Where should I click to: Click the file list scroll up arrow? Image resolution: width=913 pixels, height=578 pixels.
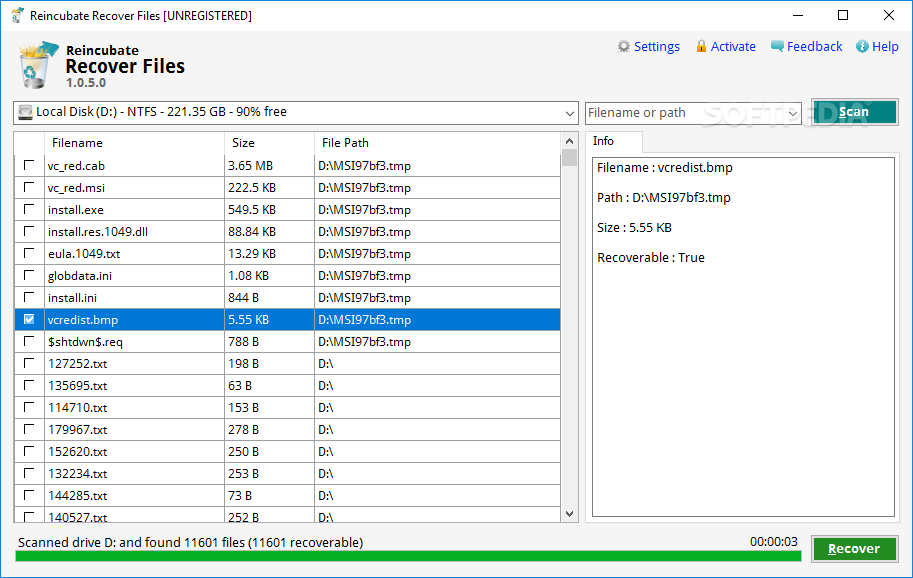pyautogui.click(x=569, y=141)
